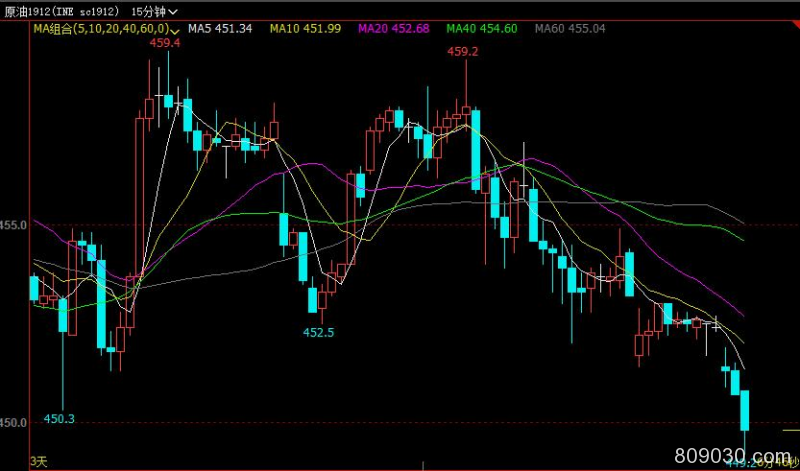This screenshot has height=471, width=800.
Task: Click the 450.3 low price label
Action: click(x=59, y=419)
